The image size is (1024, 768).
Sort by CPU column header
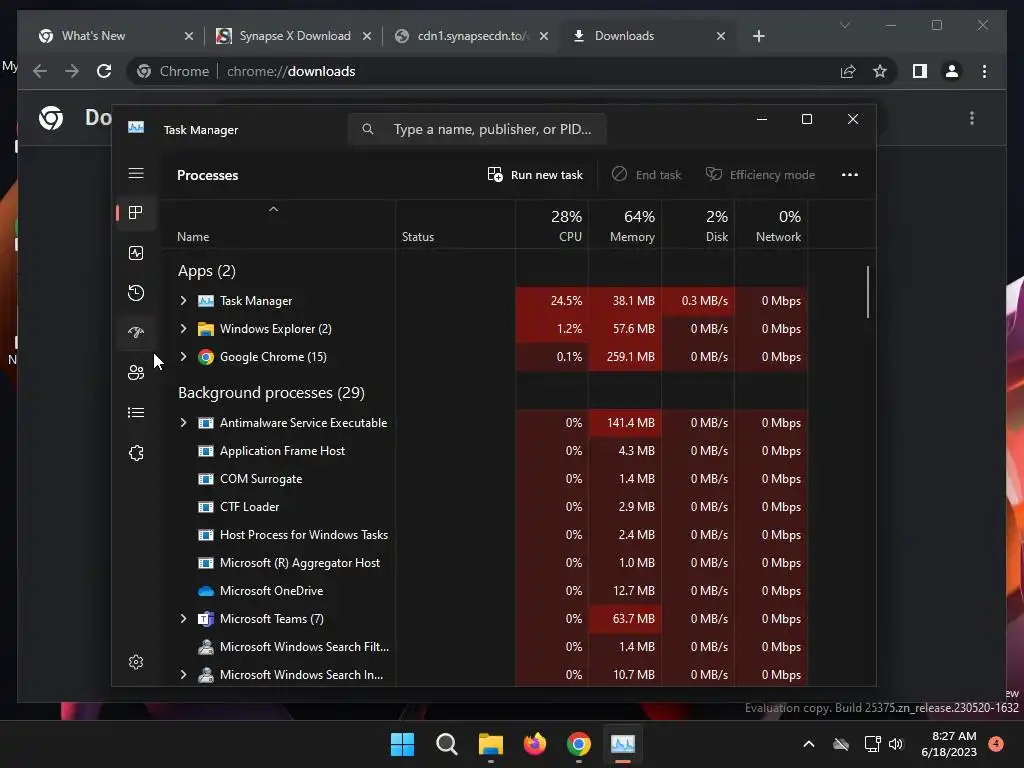click(x=552, y=225)
